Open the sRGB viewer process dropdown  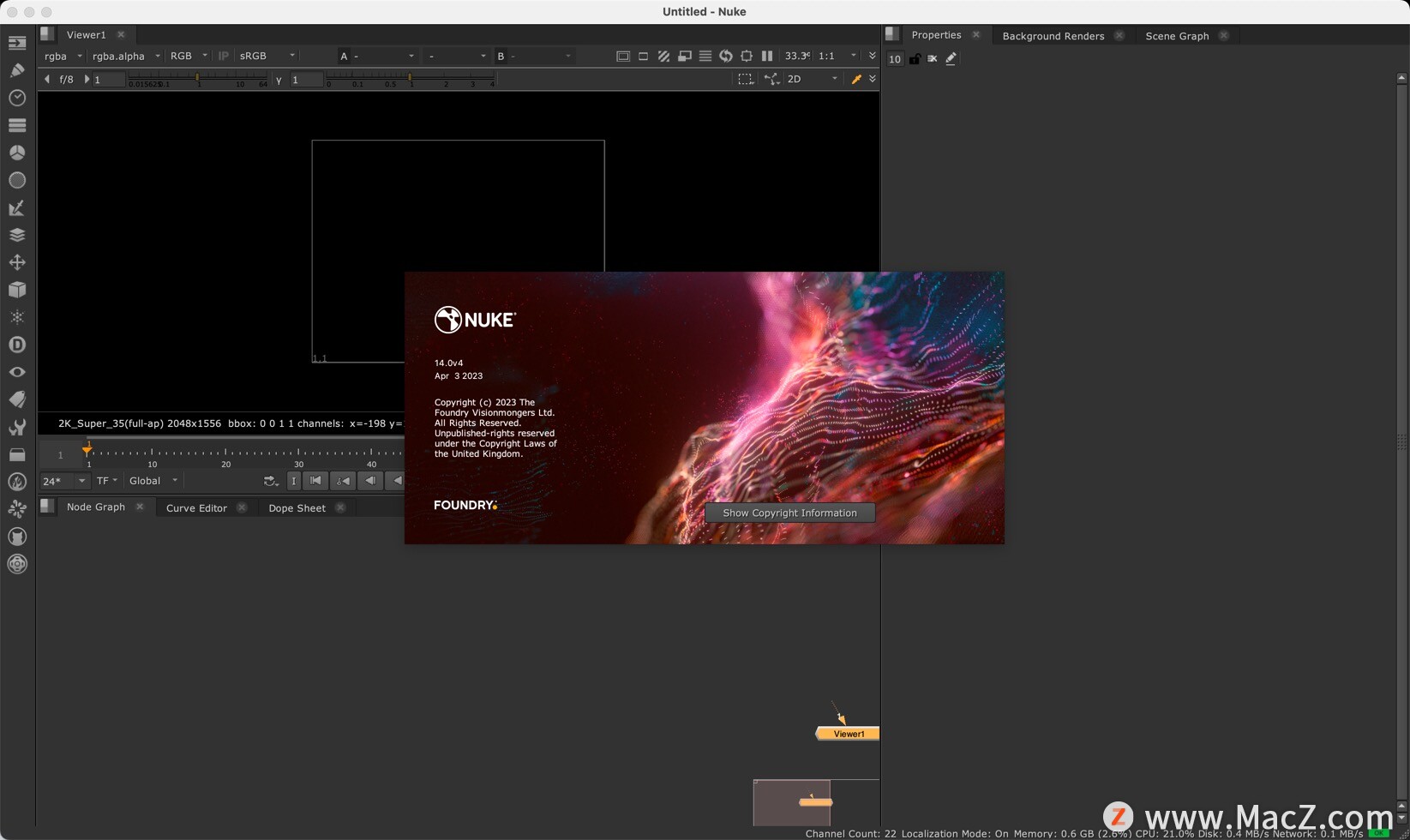click(267, 56)
